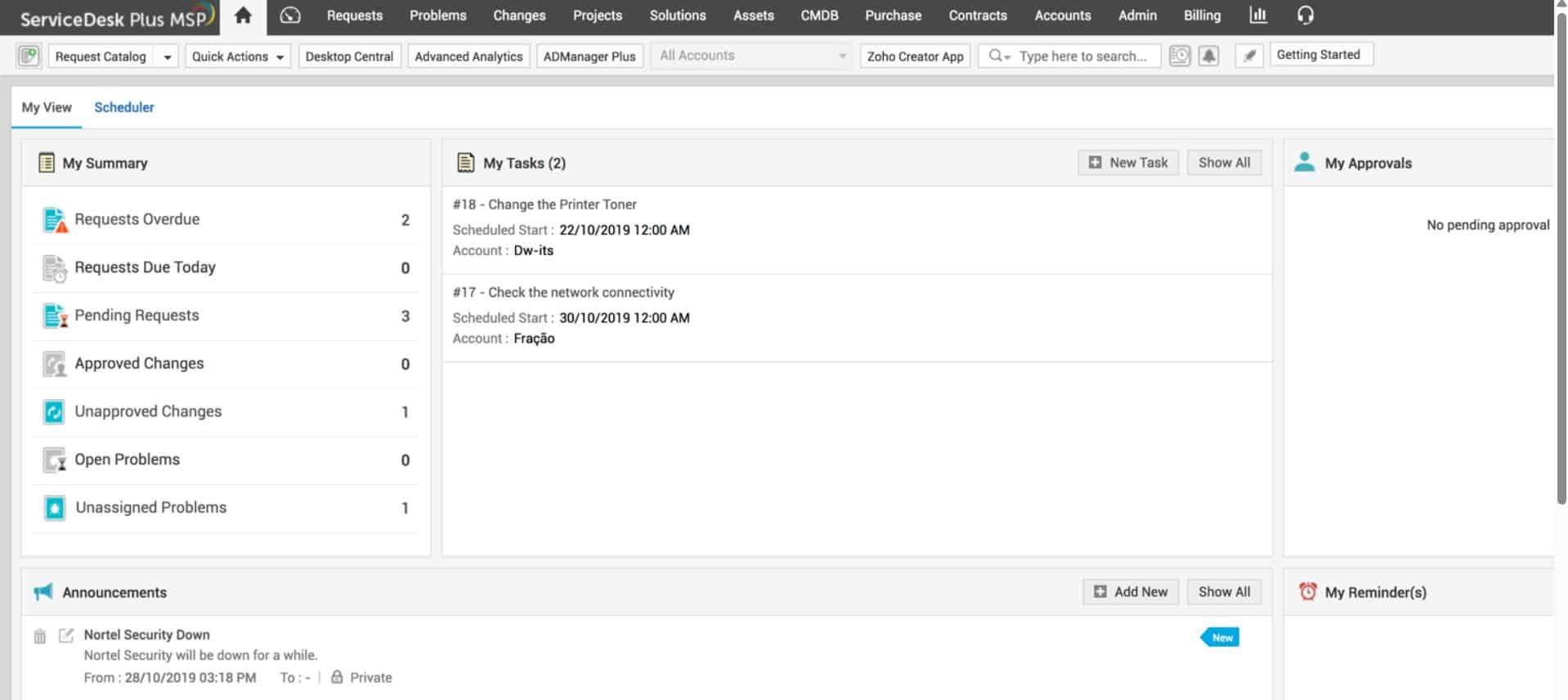Screen dimensions: 1568x700
Task: Expand the Request Catalog dropdown arrow
Action: click(167, 56)
